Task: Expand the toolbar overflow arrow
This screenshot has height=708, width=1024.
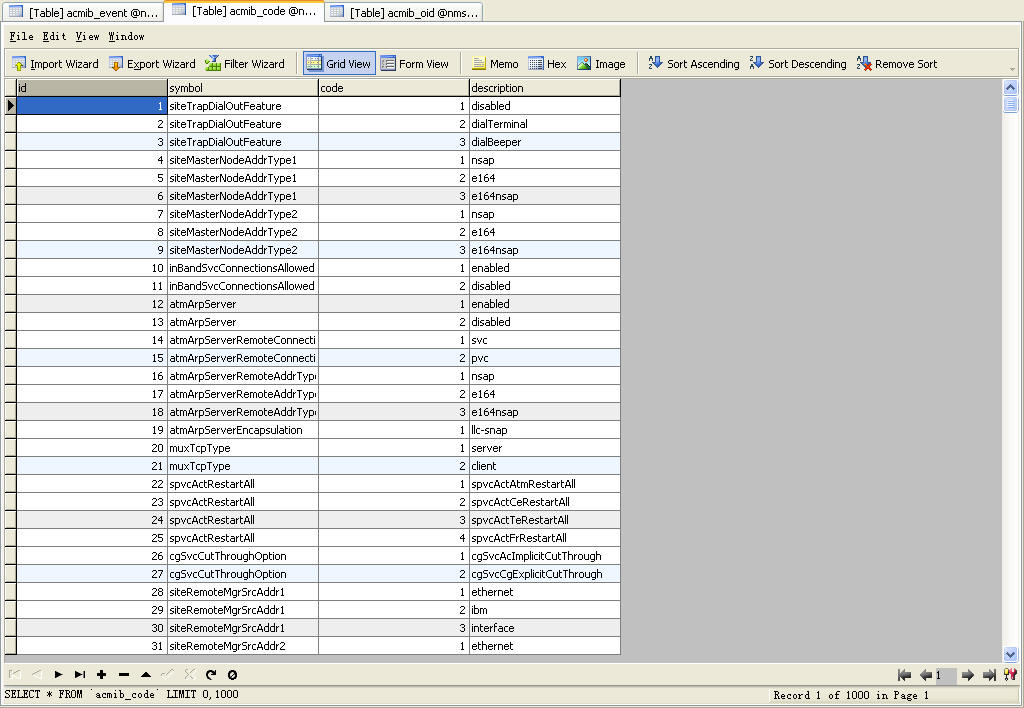Action: tap(1013, 69)
